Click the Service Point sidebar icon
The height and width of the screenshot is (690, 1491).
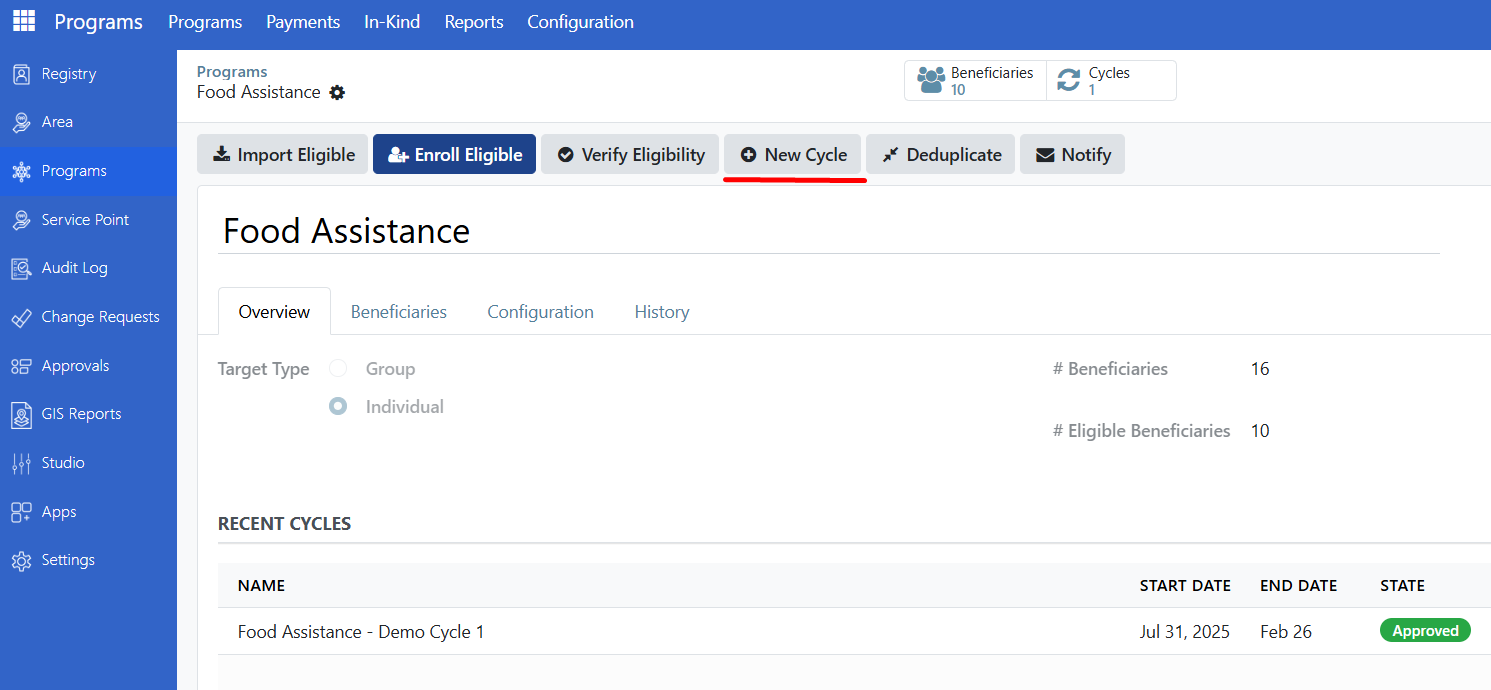pos(21,220)
